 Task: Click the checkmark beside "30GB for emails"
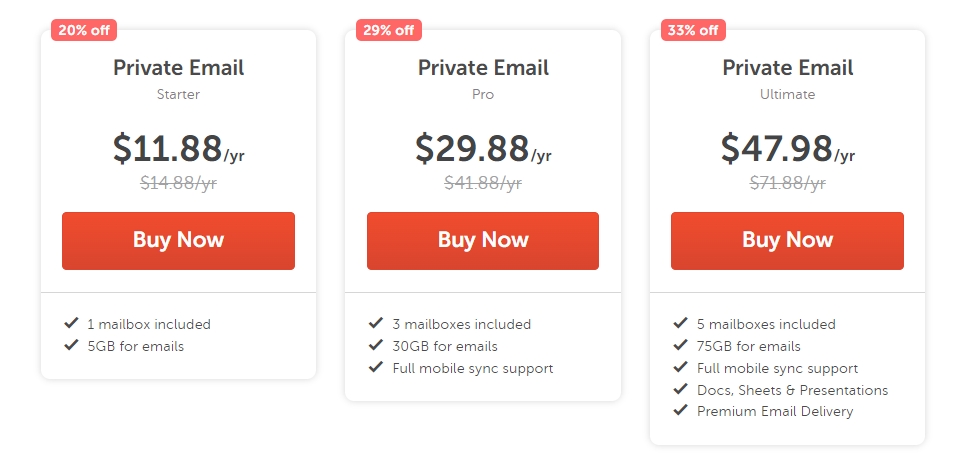(x=376, y=345)
